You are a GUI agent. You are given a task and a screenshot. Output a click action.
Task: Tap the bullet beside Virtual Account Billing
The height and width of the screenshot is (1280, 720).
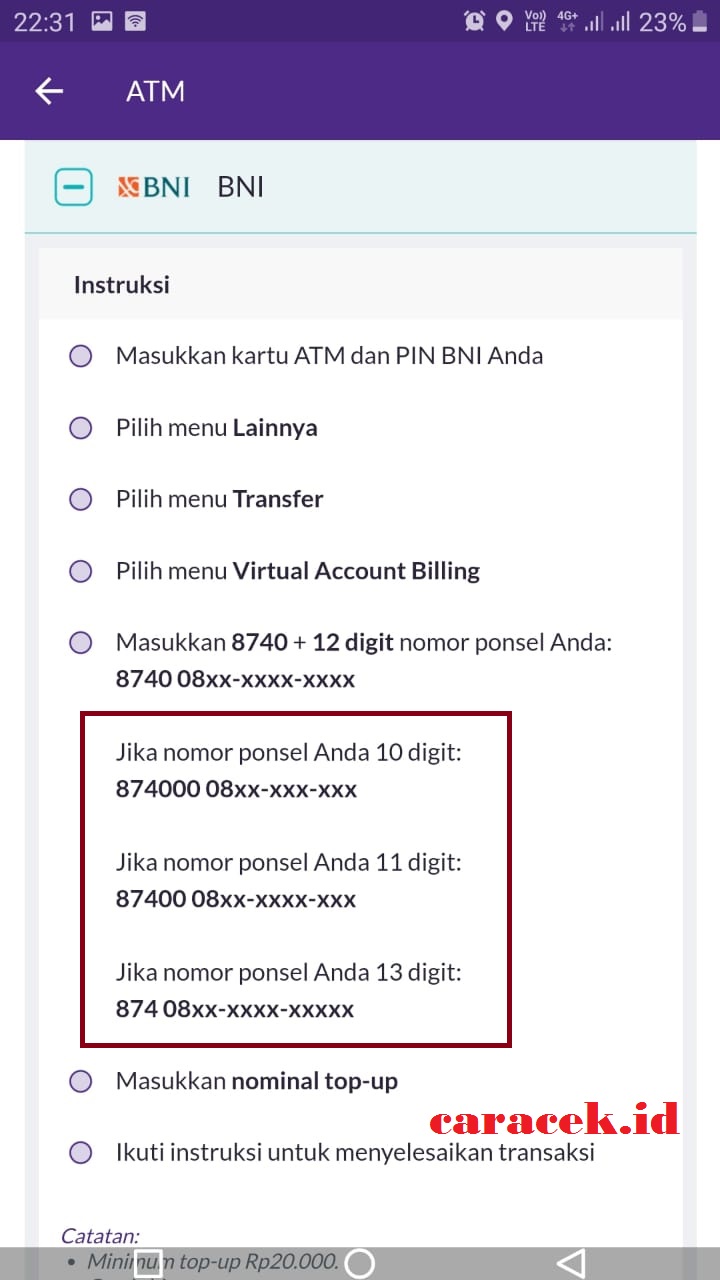[x=81, y=571]
